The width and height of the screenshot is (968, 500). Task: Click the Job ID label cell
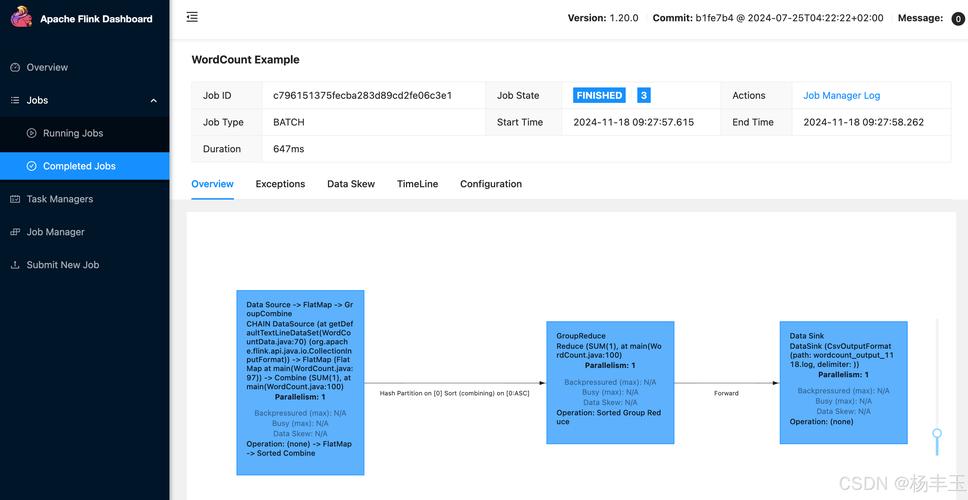[227, 96]
